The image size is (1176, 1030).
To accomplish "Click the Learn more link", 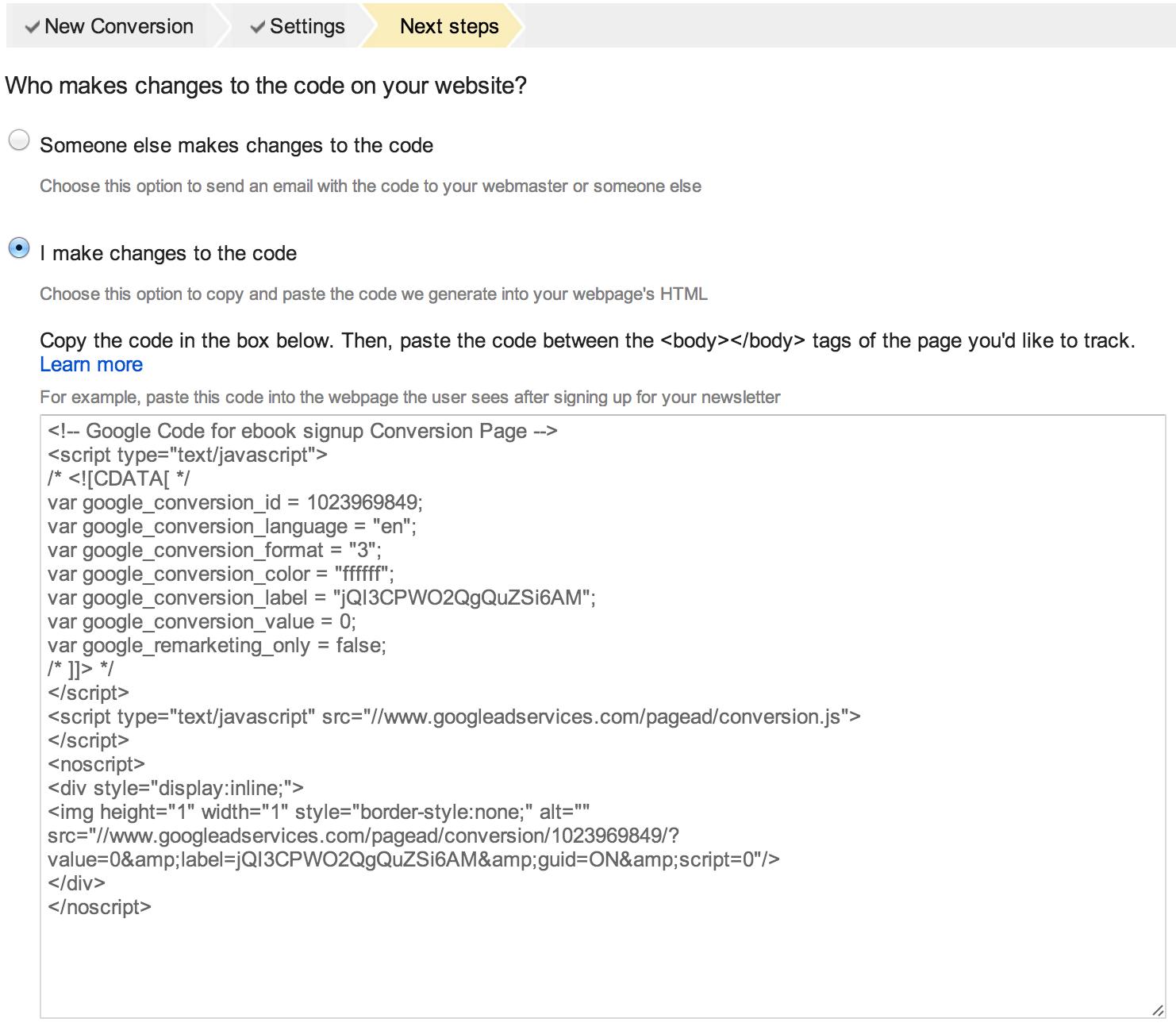I will click(91, 365).
